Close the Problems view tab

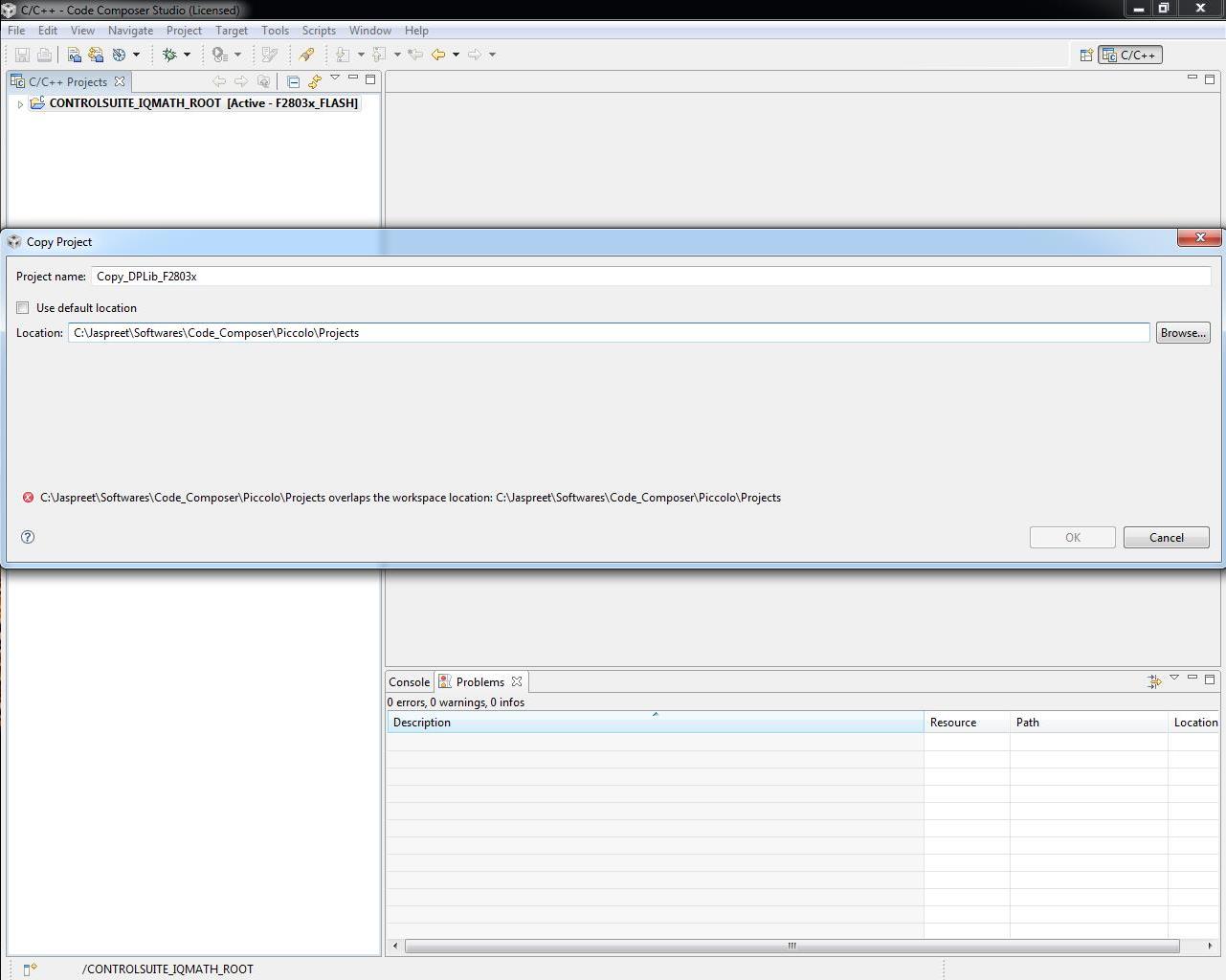click(517, 681)
